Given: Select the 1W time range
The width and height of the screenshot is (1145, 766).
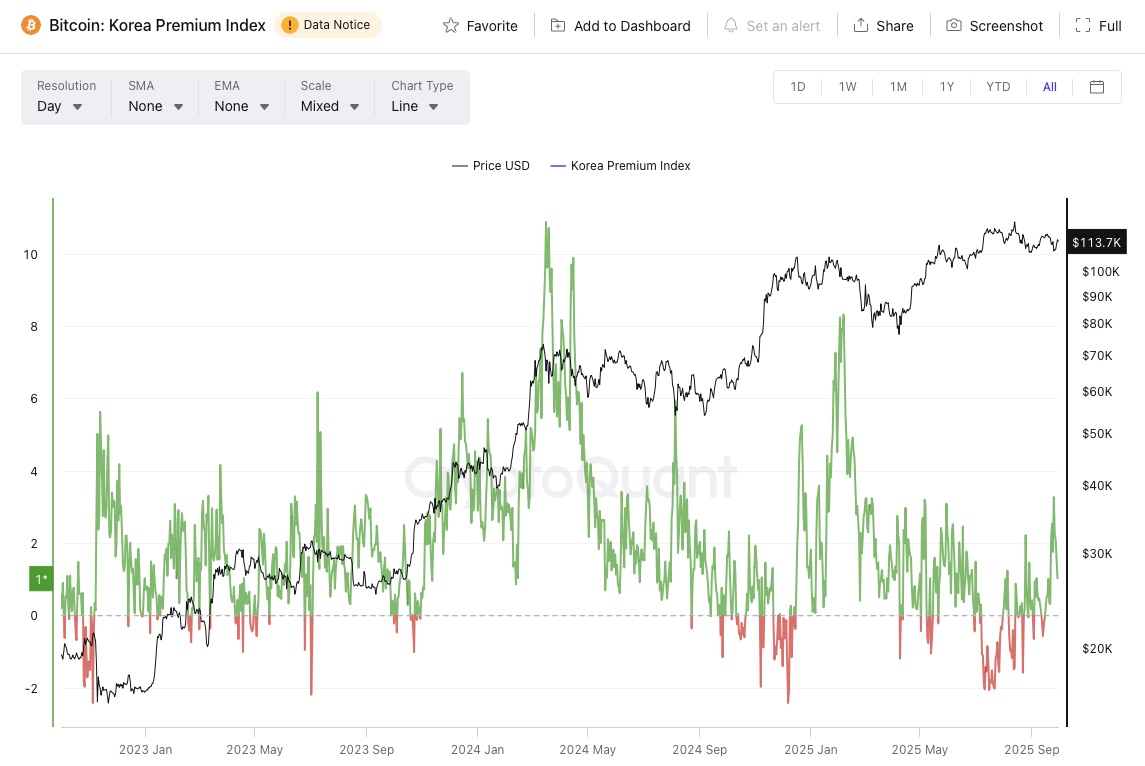Looking at the screenshot, I should tap(847, 87).
